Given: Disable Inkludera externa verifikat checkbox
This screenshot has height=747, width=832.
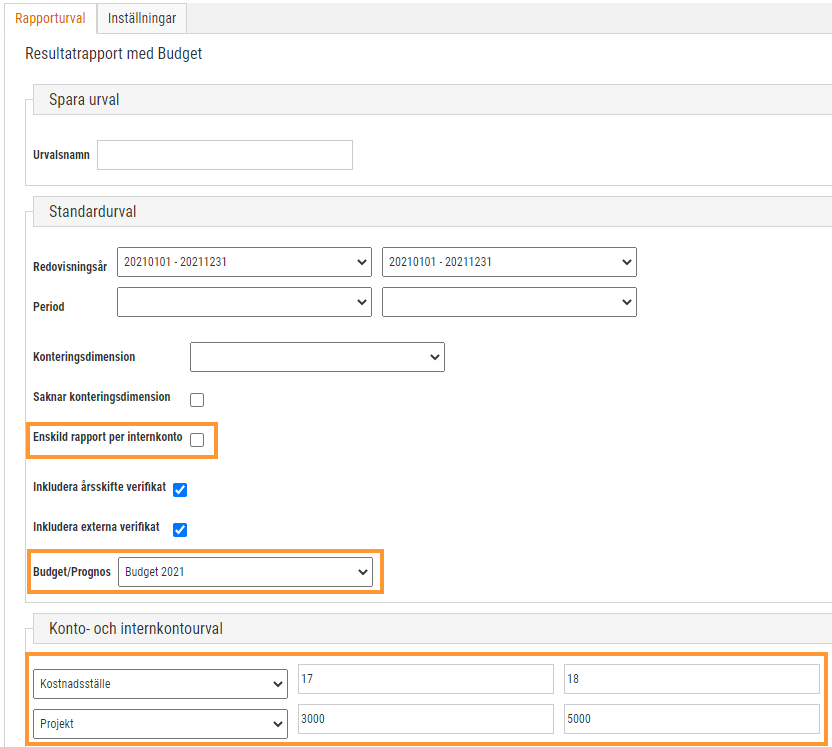Looking at the screenshot, I should pos(180,529).
